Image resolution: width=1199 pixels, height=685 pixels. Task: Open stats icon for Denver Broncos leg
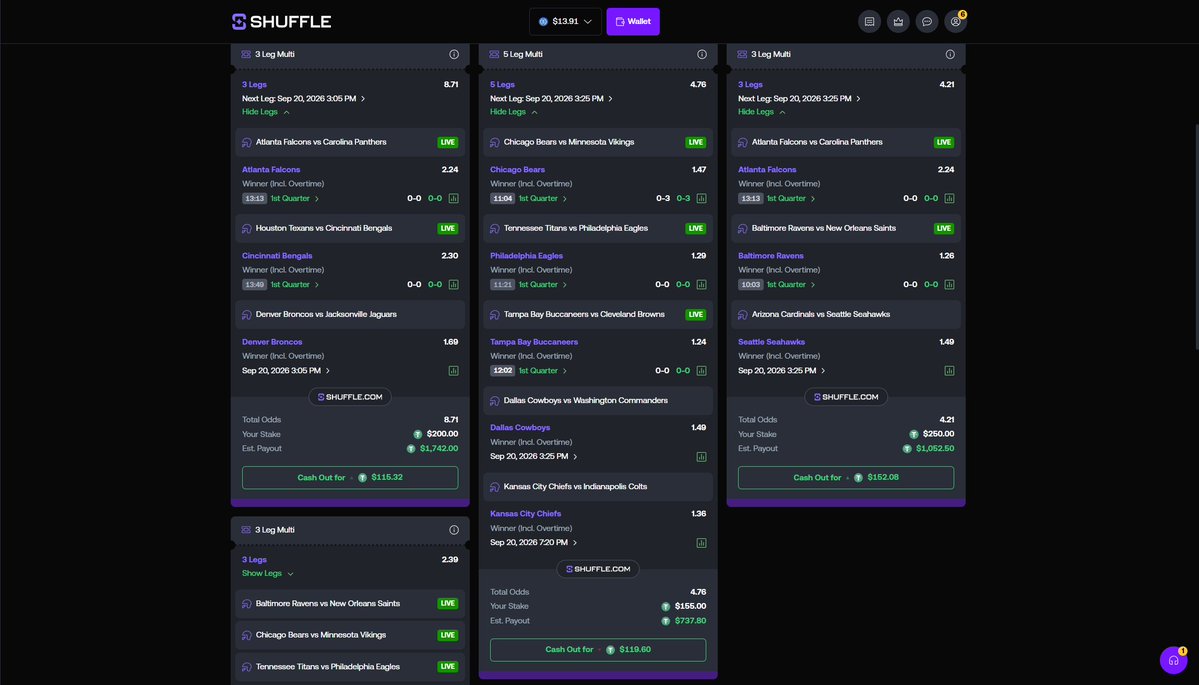coord(453,371)
